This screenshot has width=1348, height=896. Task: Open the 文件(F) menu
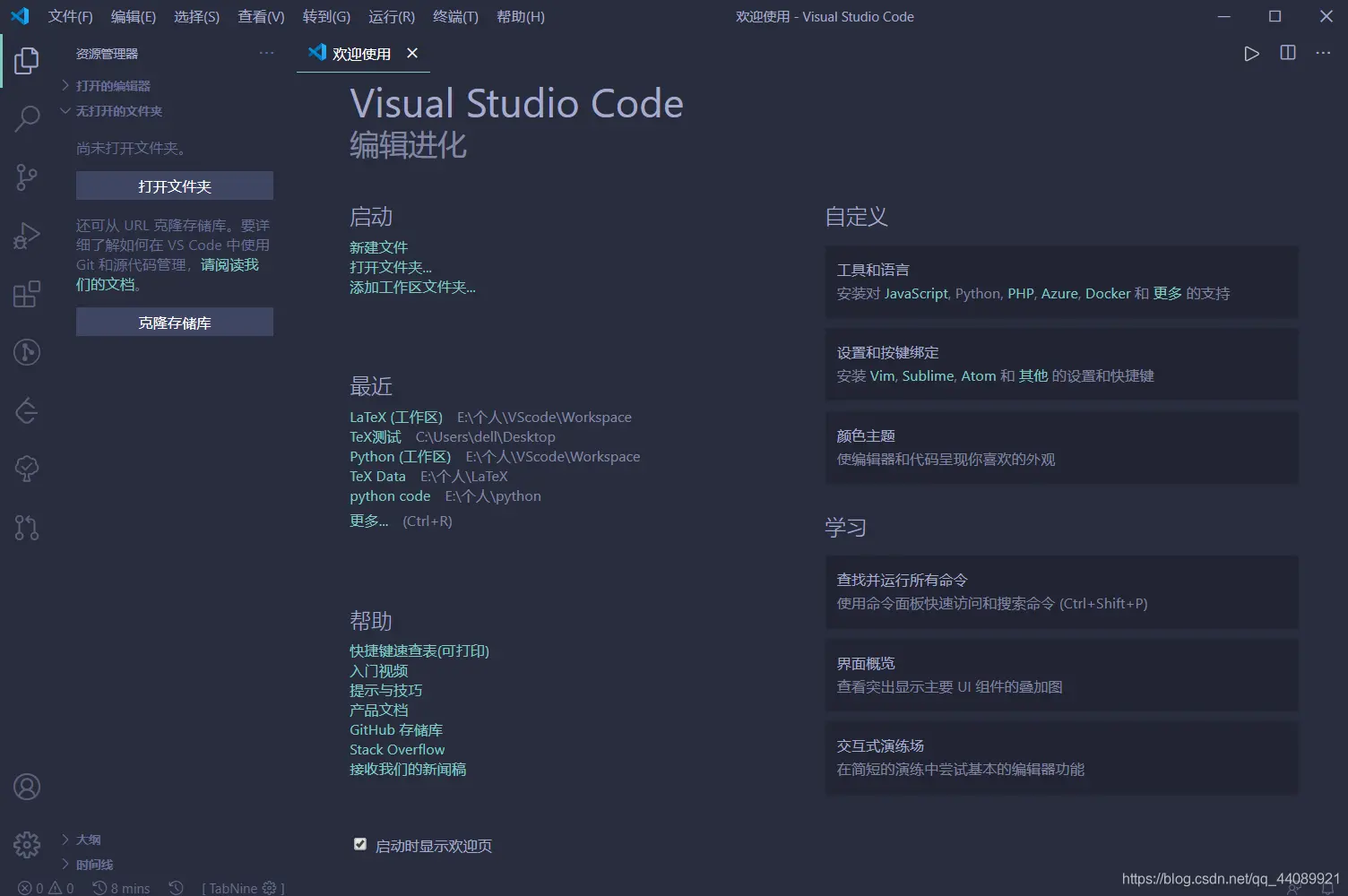coord(71,16)
